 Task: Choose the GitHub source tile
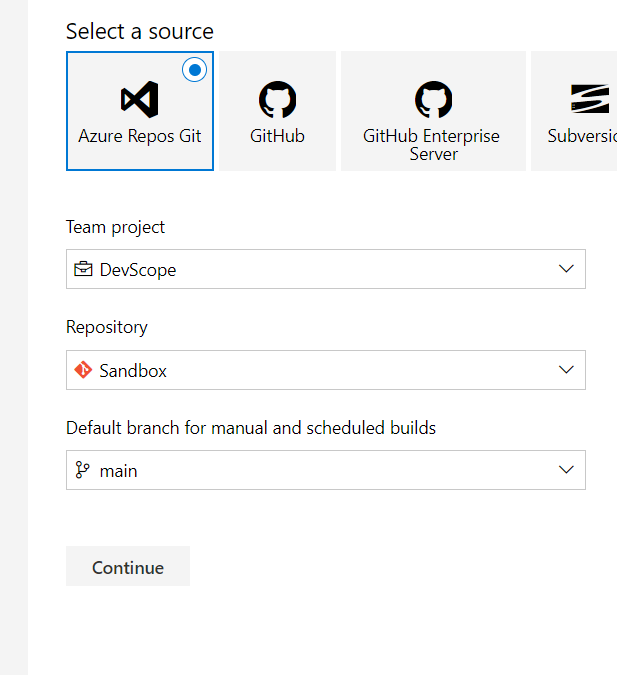tap(277, 111)
